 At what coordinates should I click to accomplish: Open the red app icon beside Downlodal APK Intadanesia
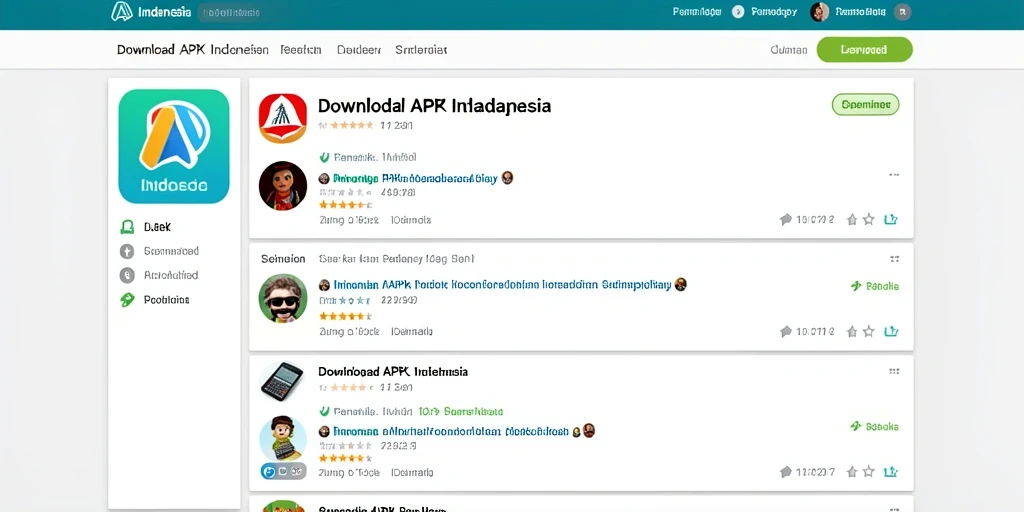[x=283, y=118]
